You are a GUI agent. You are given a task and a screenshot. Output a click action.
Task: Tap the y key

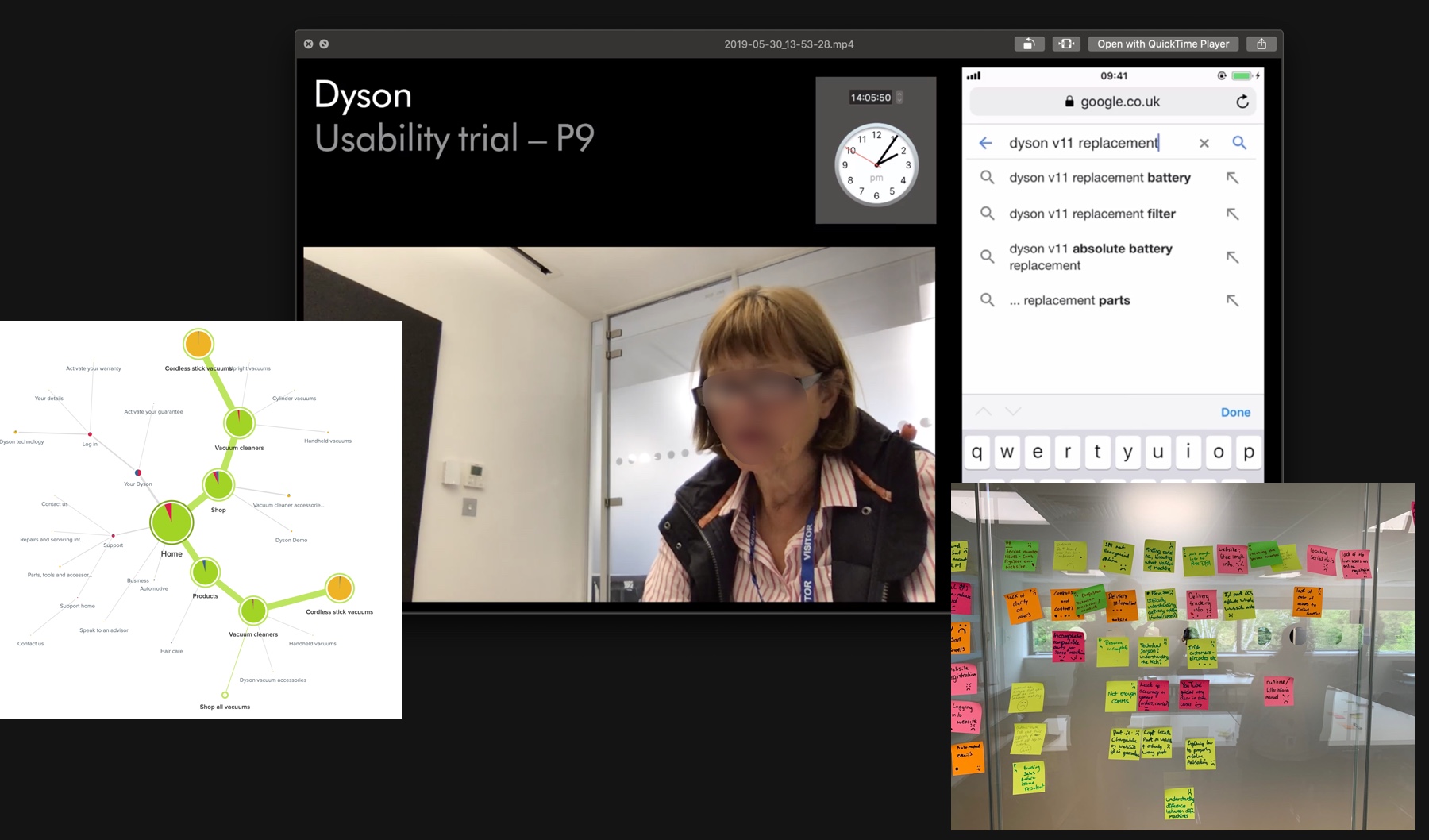tap(1128, 453)
